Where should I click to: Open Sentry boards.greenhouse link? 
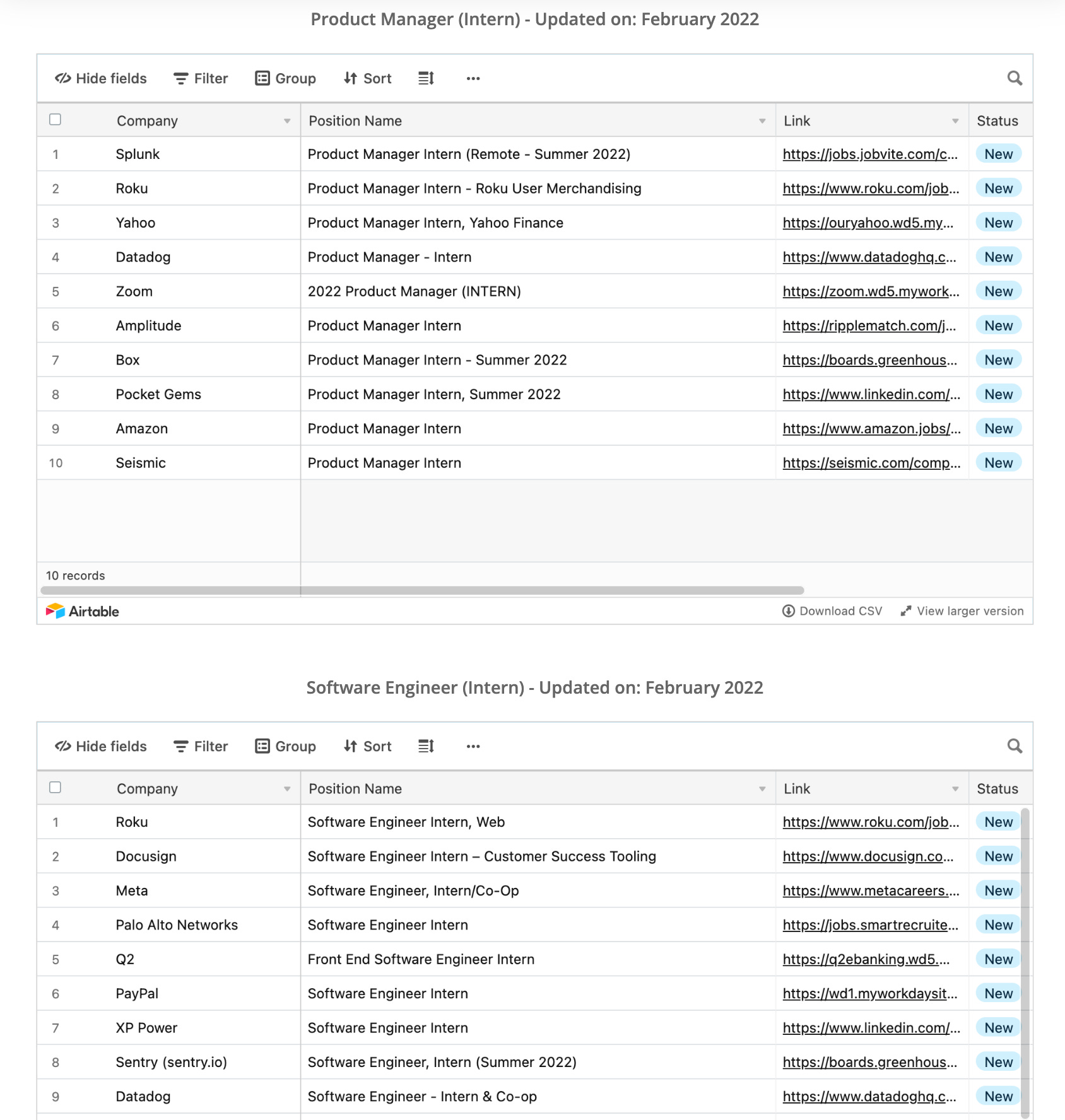pos(870,1063)
